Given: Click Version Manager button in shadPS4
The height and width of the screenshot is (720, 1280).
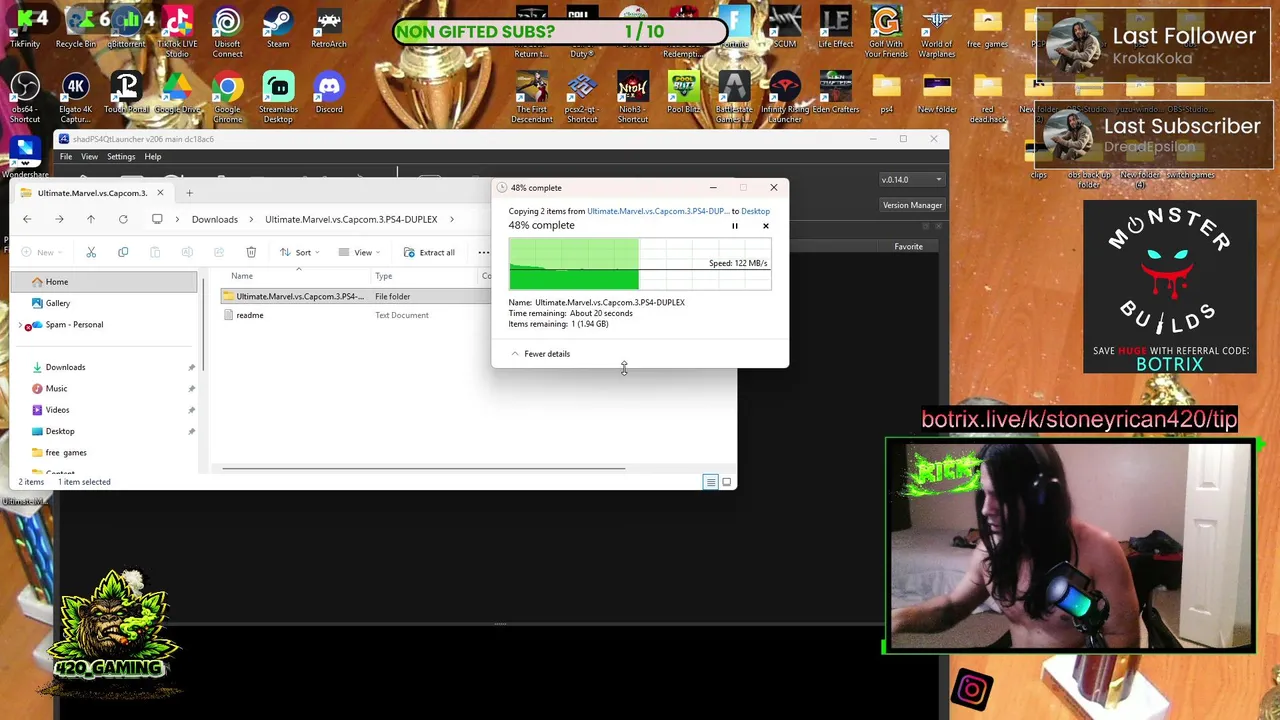Looking at the screenshot, I should pyautogui.click(x=912, y=205).
